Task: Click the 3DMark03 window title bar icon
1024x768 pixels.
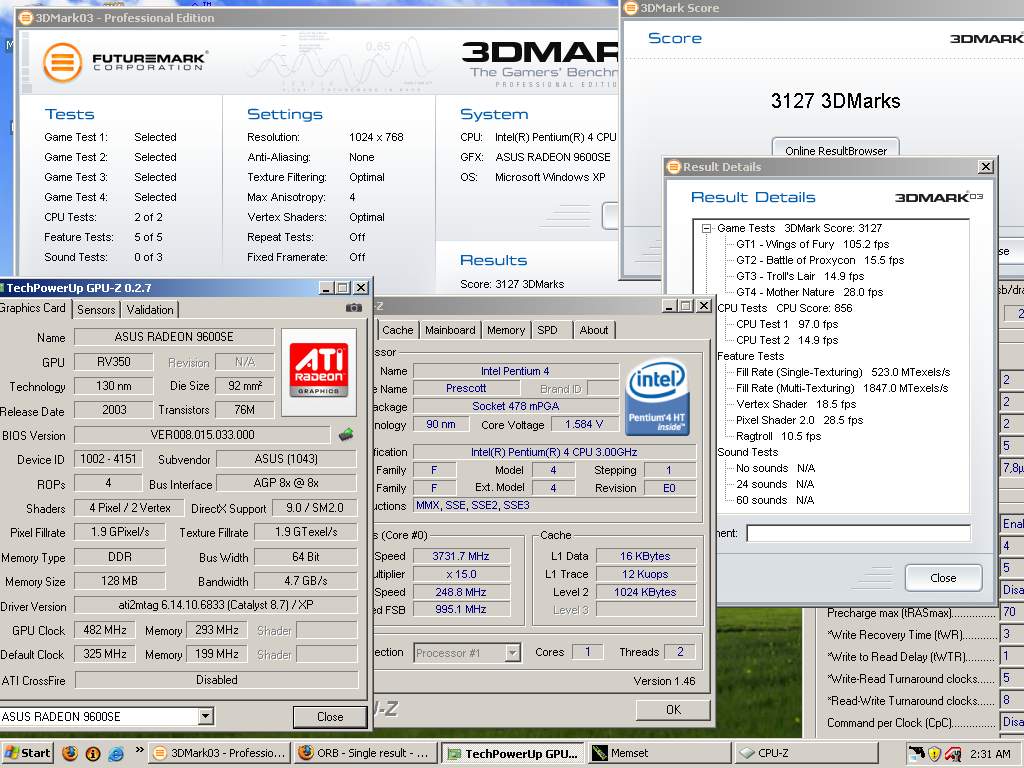Action: click(x=26, y=18)
